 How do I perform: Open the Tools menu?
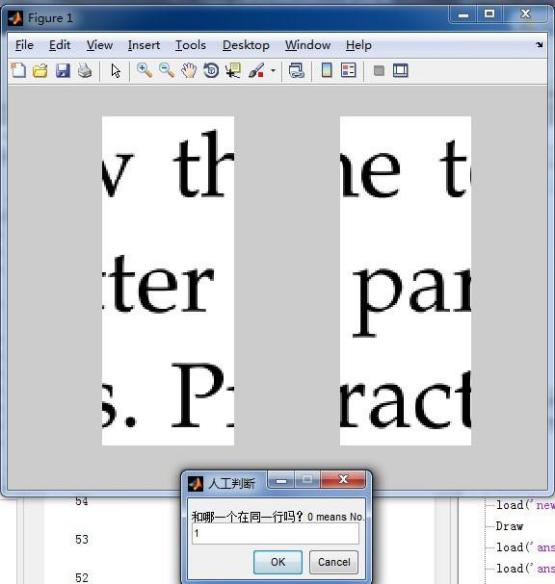click(191, 45)
